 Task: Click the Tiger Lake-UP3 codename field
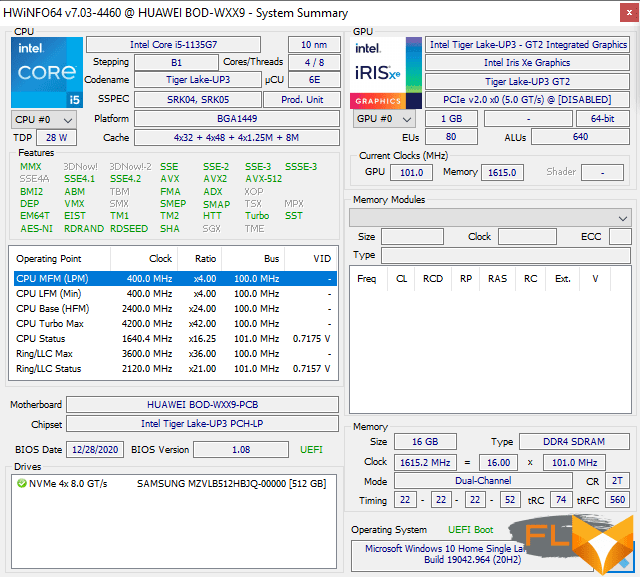[198, 80]
